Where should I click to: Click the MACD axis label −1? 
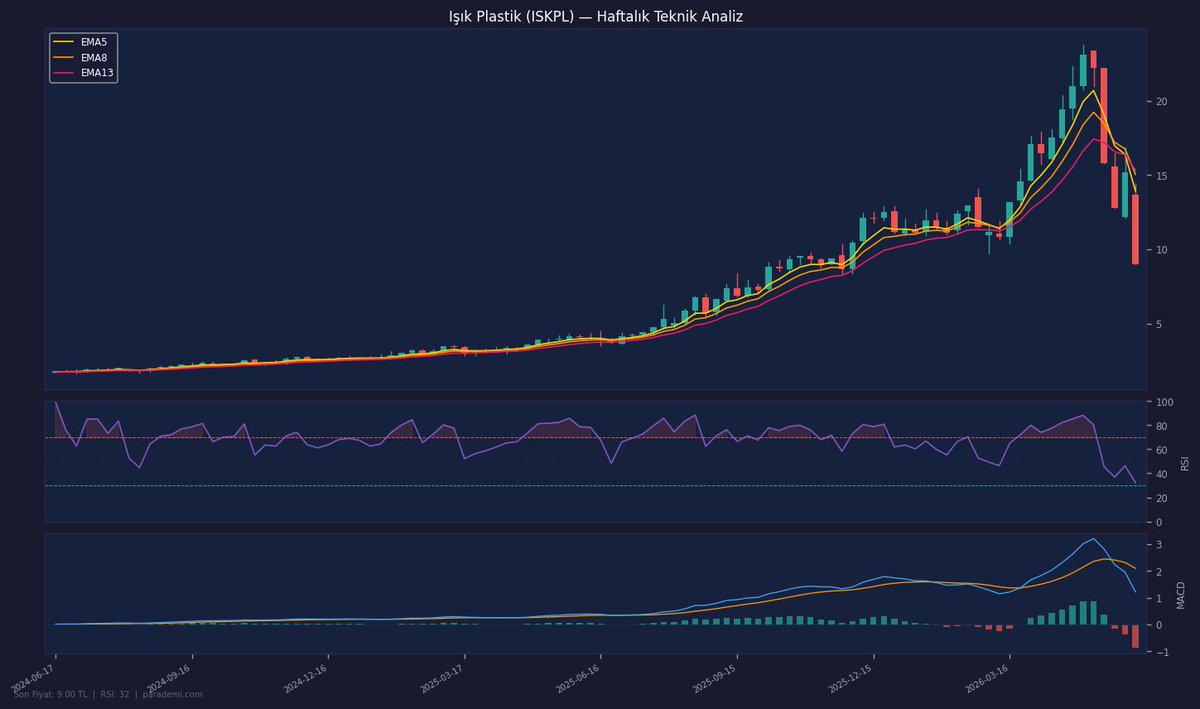tap(1162, 652)
